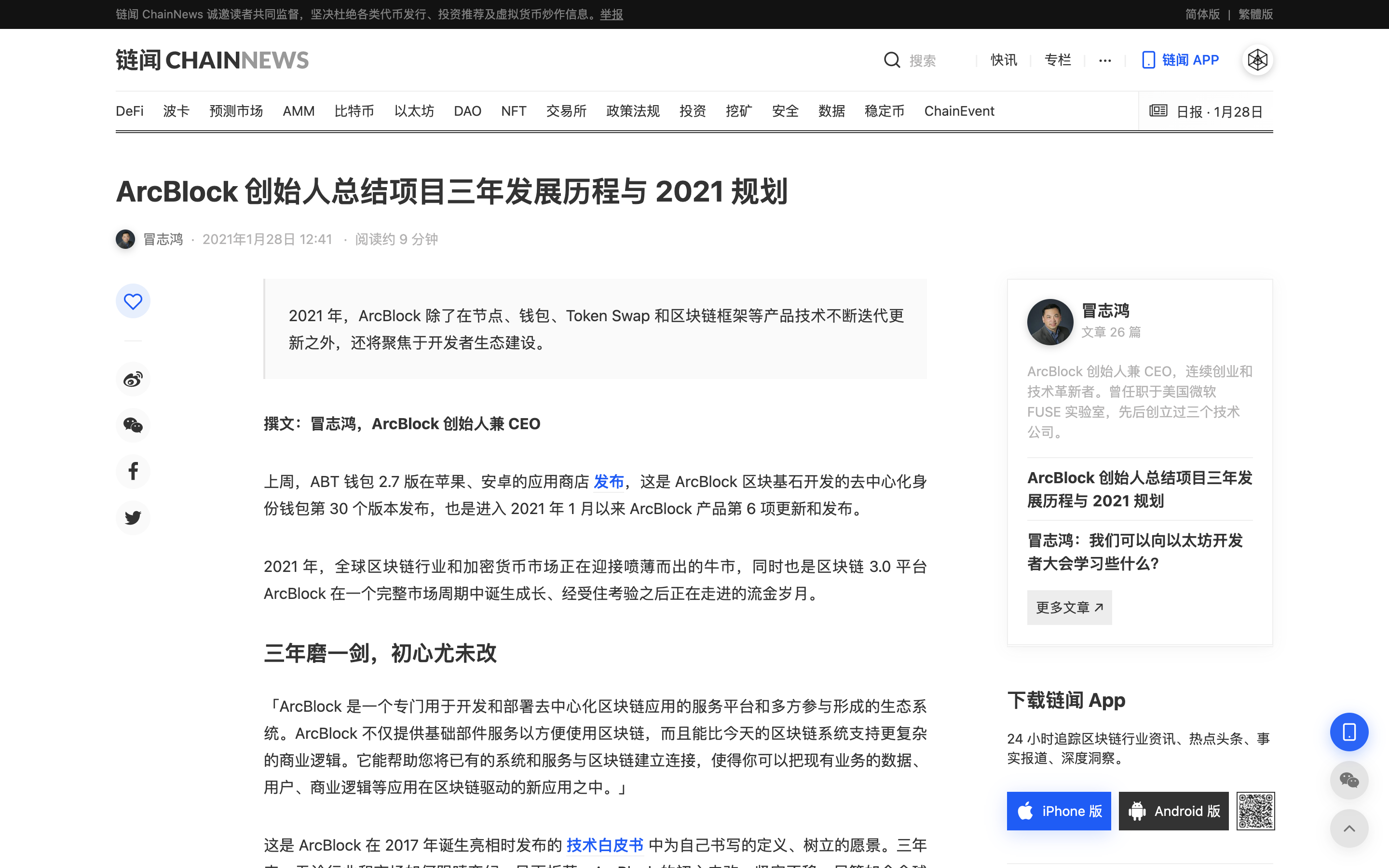Screen dimensions: 1389x868
Task: Switch to 繁體版 language
Action: 1255,14
